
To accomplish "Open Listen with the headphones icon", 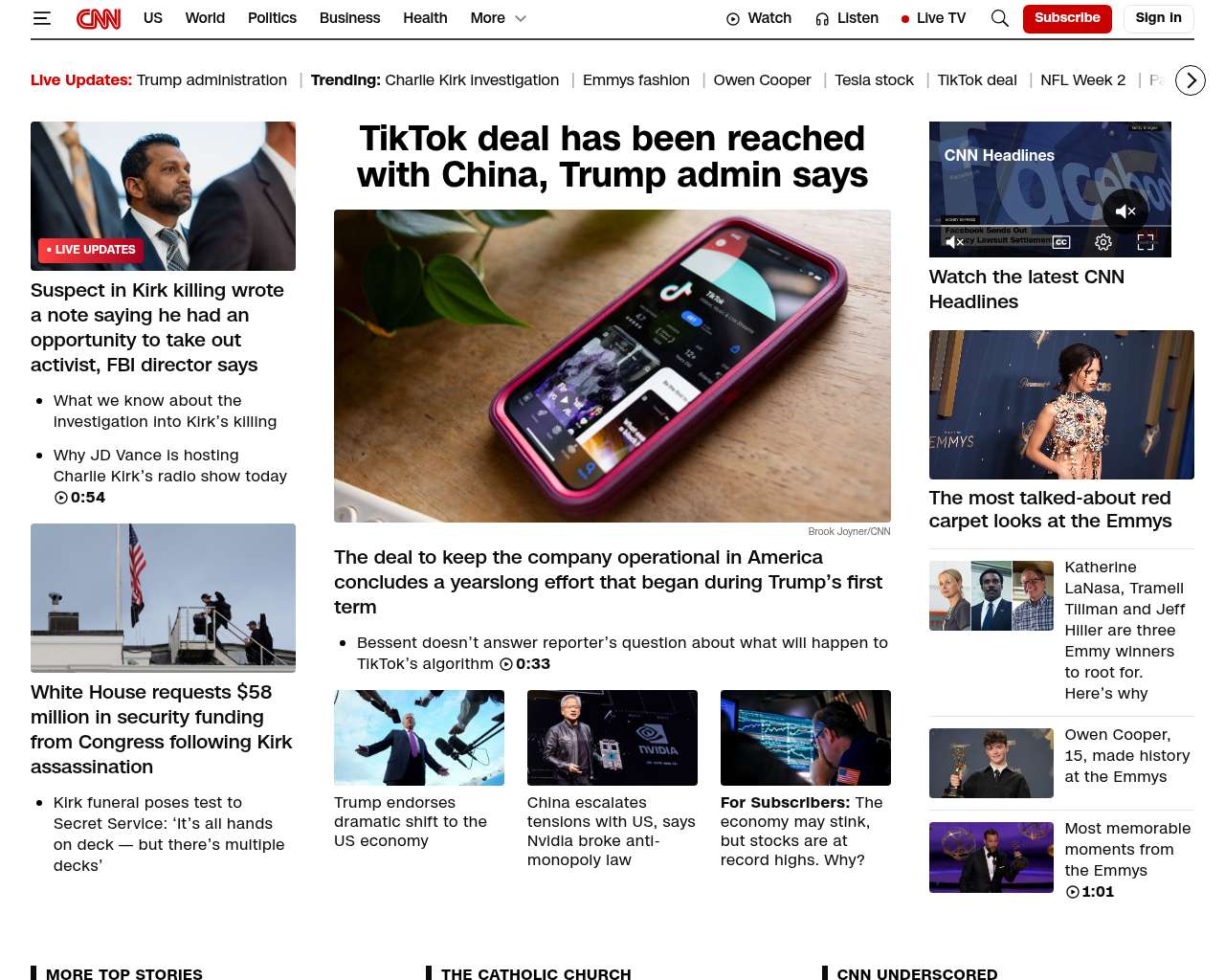I will [x=847, y=18].
